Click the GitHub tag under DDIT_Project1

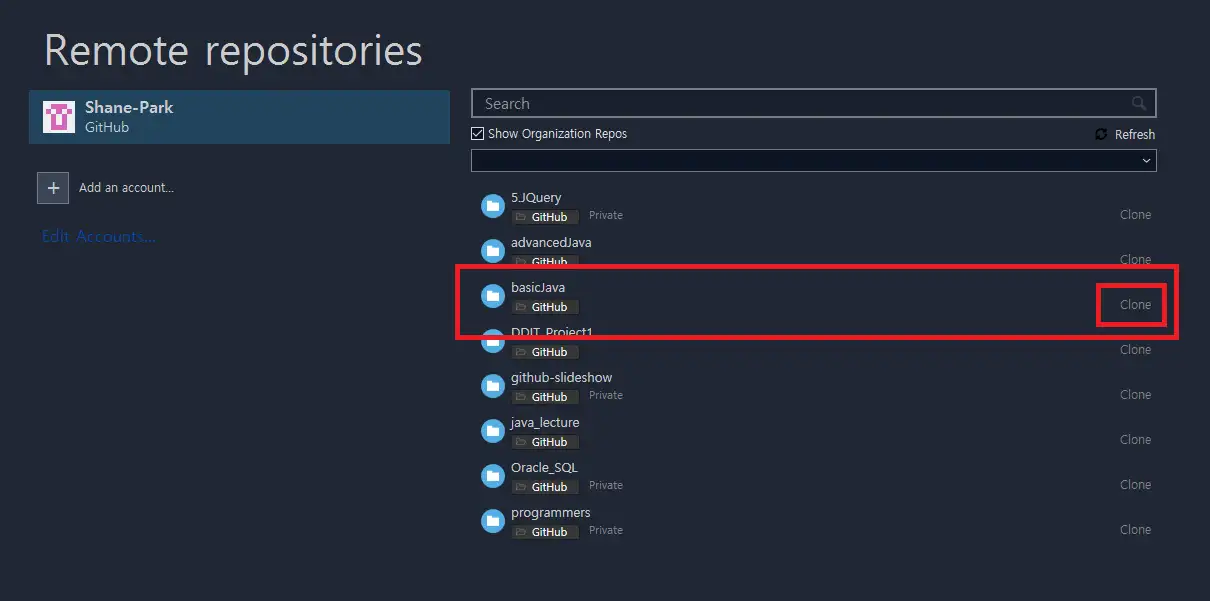(x=545, y=351)
